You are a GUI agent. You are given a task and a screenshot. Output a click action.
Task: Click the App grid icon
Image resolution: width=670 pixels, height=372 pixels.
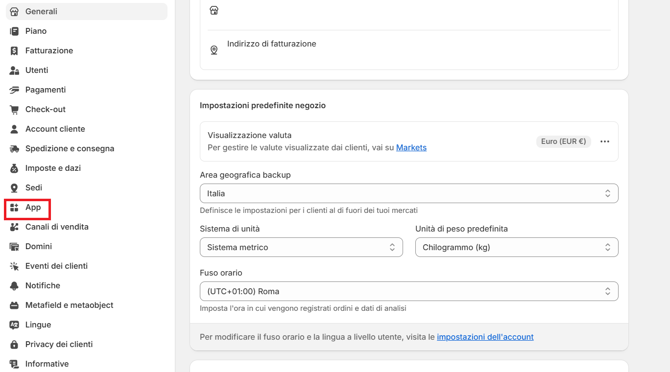[14, 208]
